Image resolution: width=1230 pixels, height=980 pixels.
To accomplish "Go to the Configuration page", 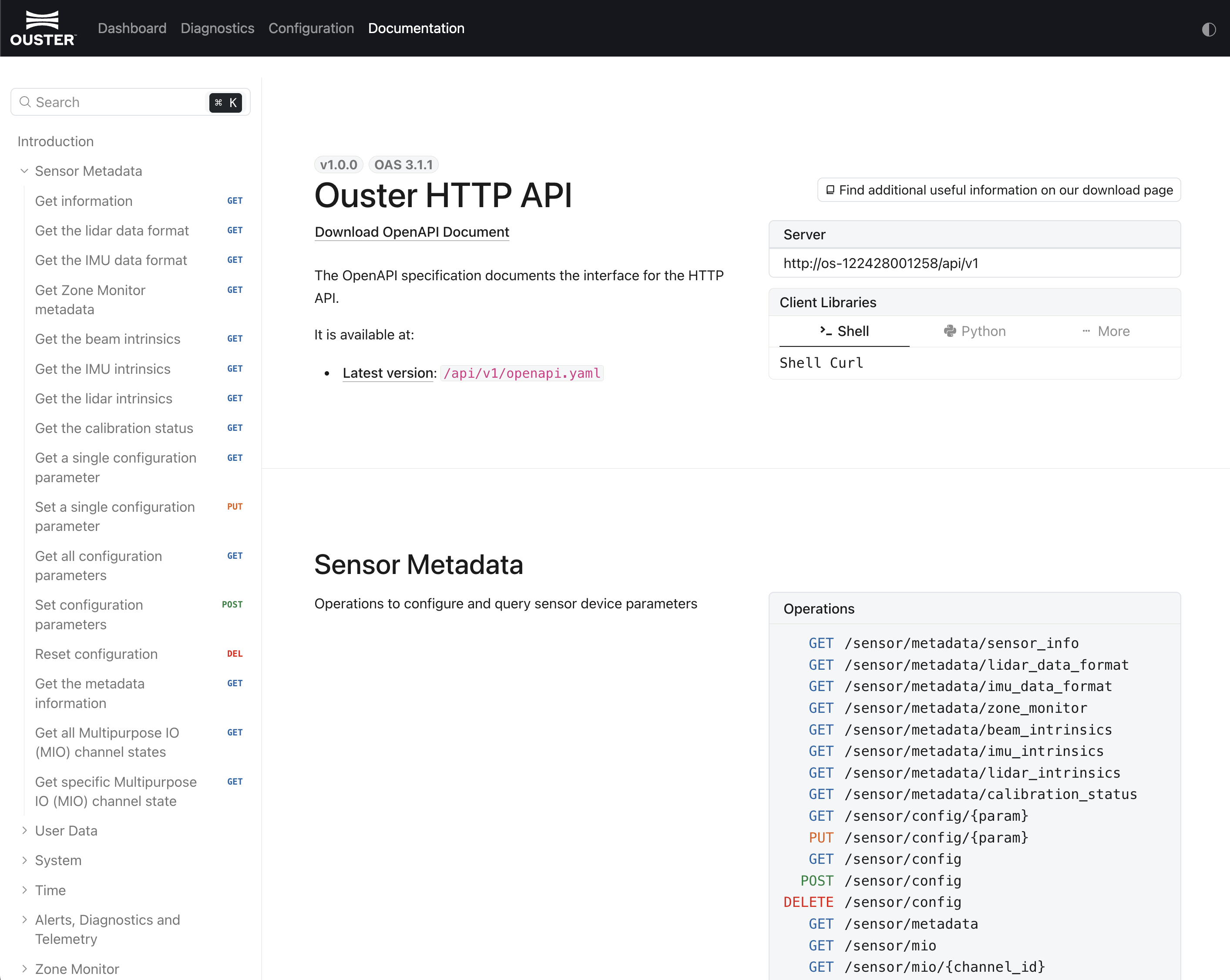I will (x=311, y=29).
